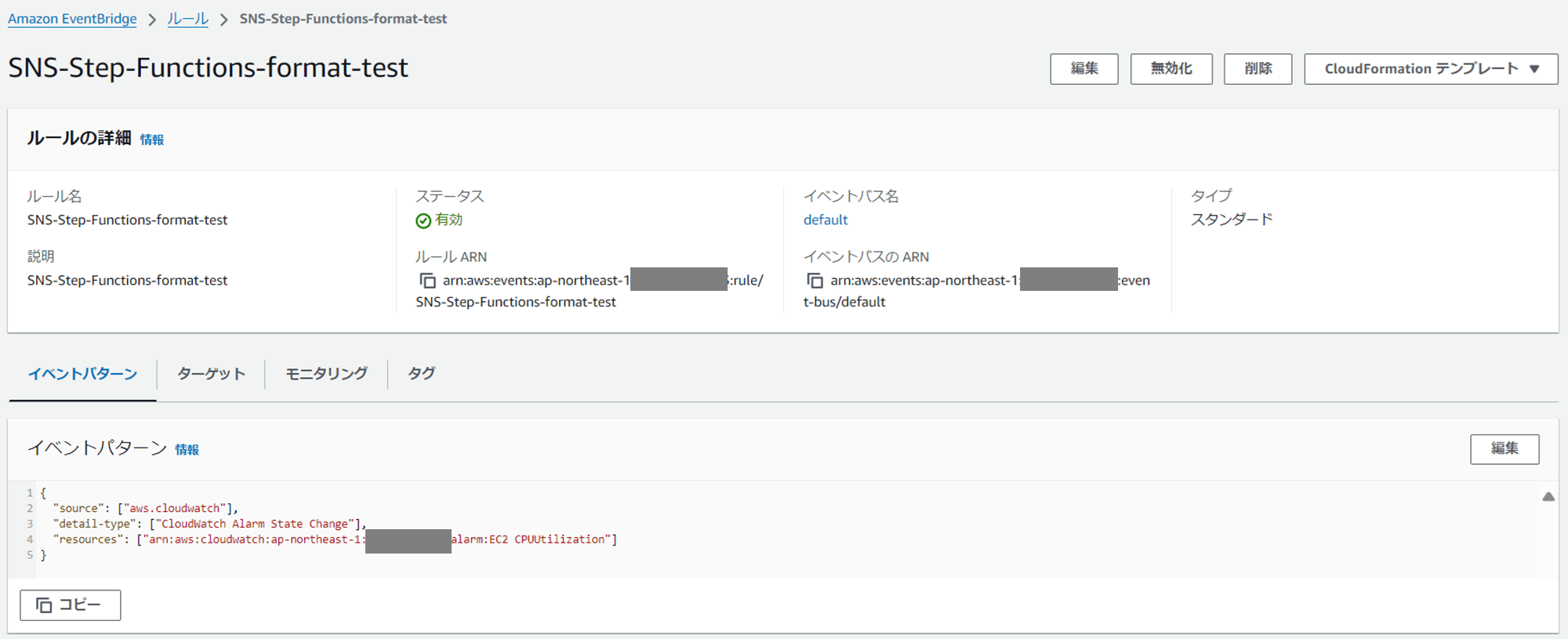This screenshot has width=1568, height=639.
Task: Switch to the ターゲット tab
Action: coord(211,374)
